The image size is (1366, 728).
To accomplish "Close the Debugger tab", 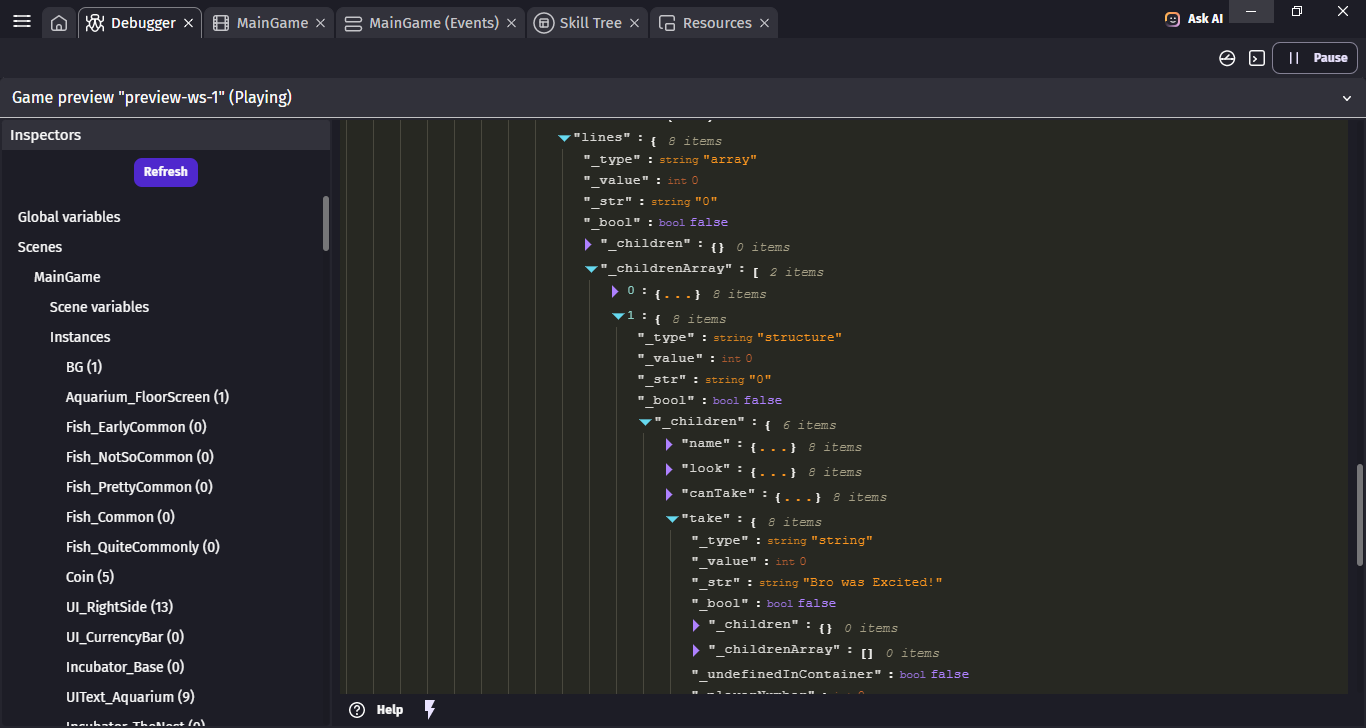I will click(x=189, y=23).
